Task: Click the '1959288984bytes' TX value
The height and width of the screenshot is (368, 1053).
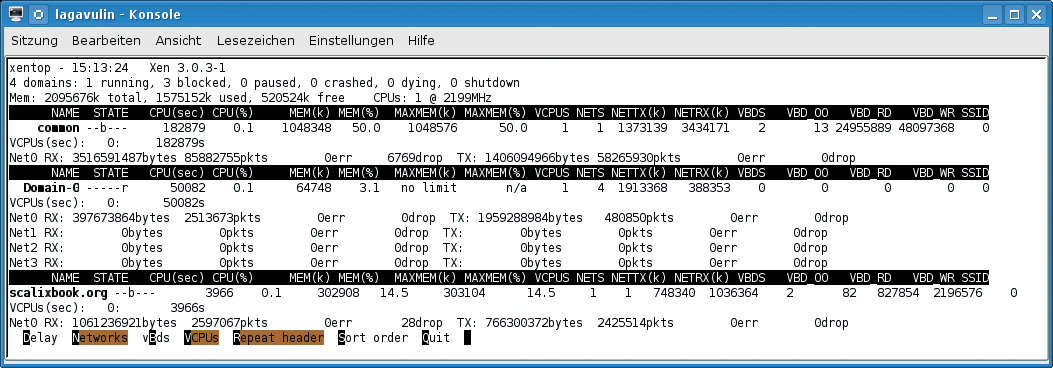Action: coord(531,218)
